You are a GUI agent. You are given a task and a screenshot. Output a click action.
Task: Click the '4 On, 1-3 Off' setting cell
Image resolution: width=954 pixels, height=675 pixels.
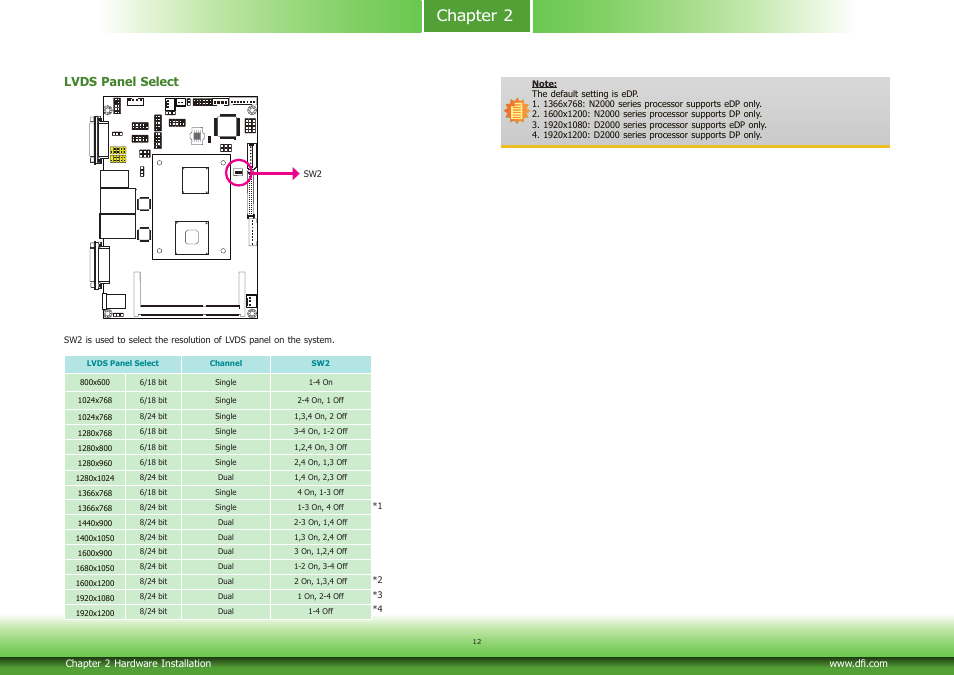point(321,492)
